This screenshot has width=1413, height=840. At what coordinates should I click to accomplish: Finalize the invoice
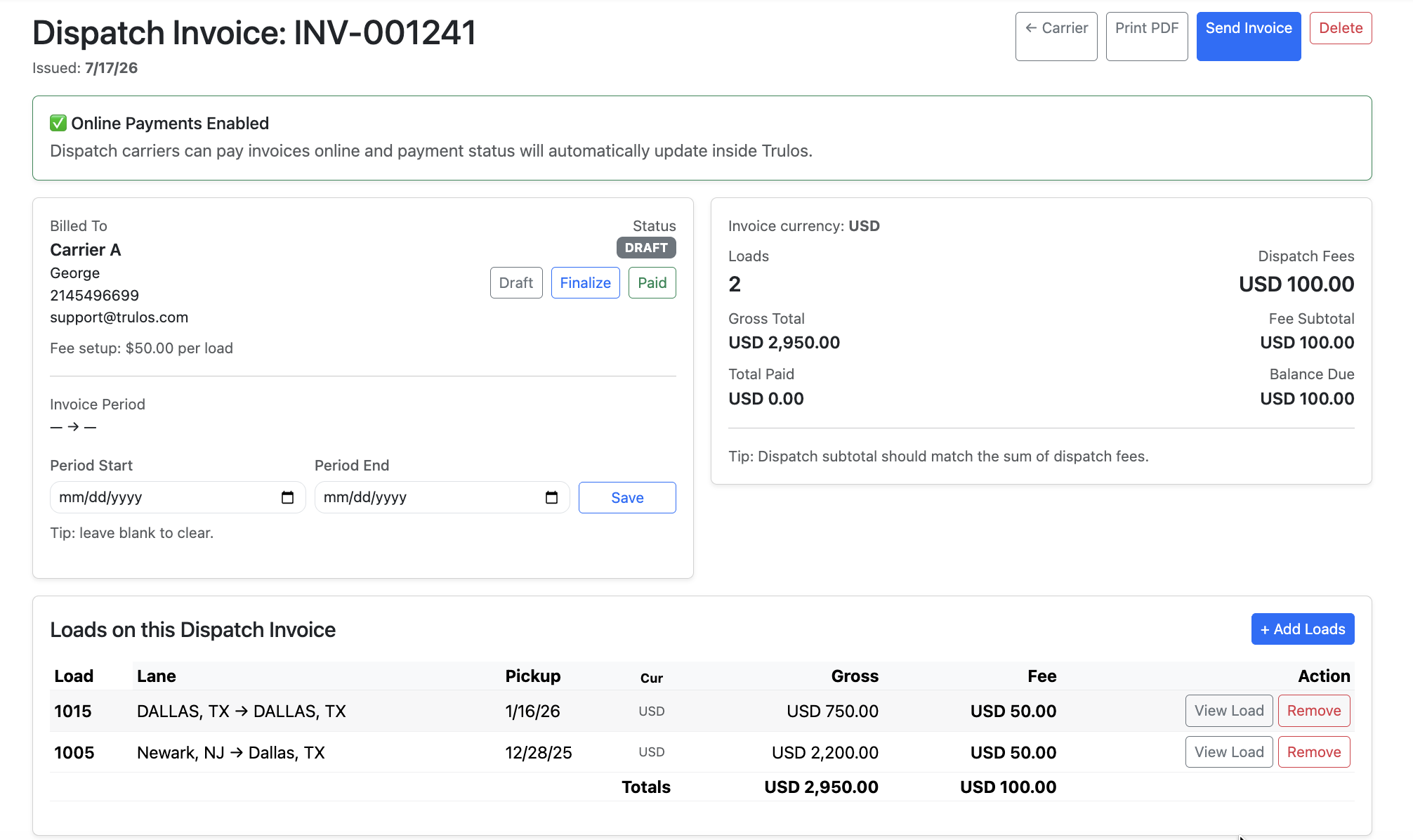click(586, 282)
